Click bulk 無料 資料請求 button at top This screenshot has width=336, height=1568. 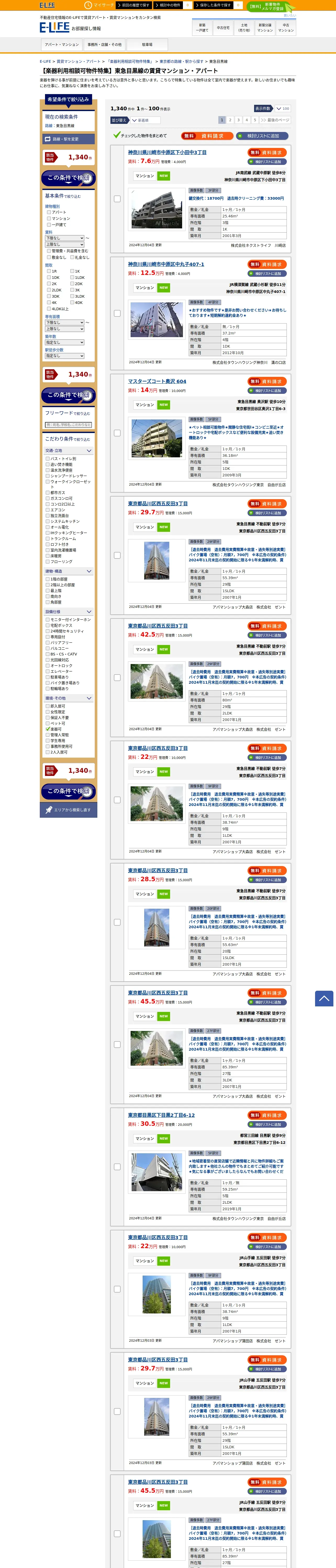tap(207, 136)
